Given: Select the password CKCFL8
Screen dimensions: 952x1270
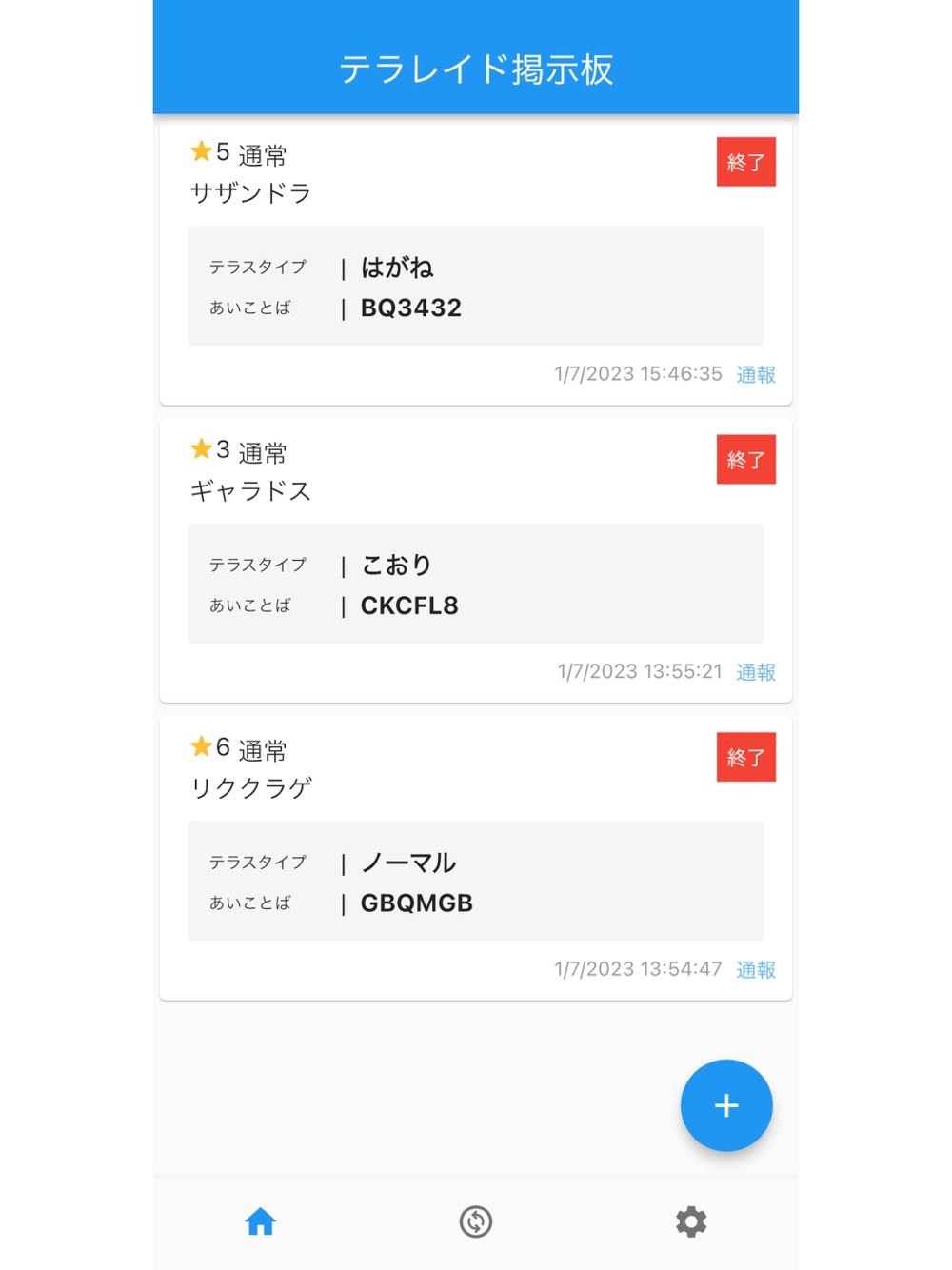Looking at the screenshot, I should coord(409,605).
